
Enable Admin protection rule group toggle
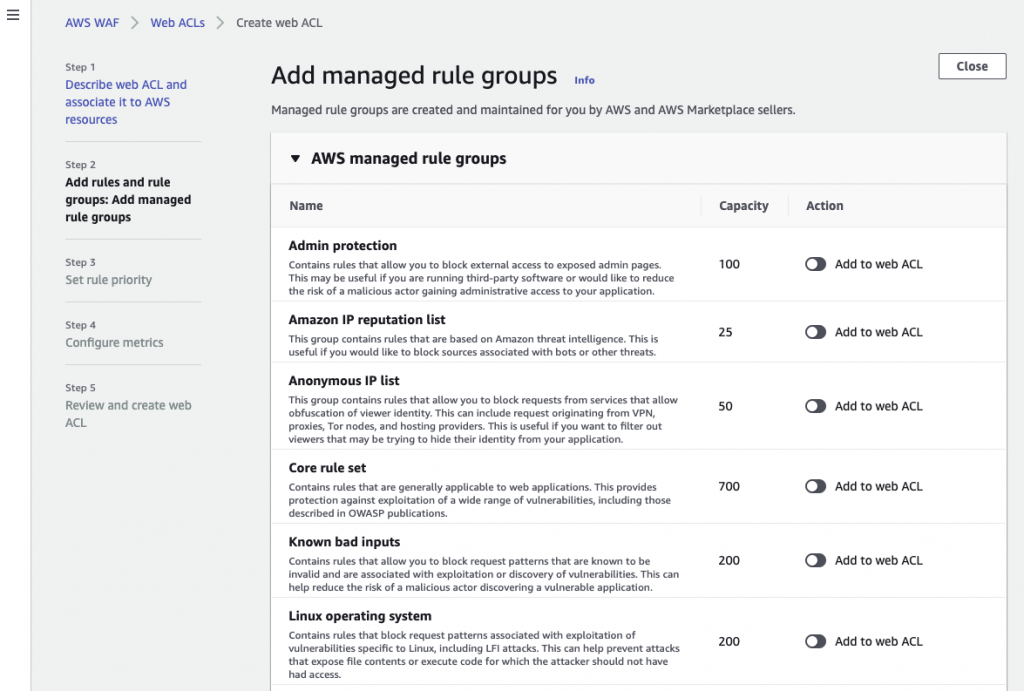coord(815,264)
